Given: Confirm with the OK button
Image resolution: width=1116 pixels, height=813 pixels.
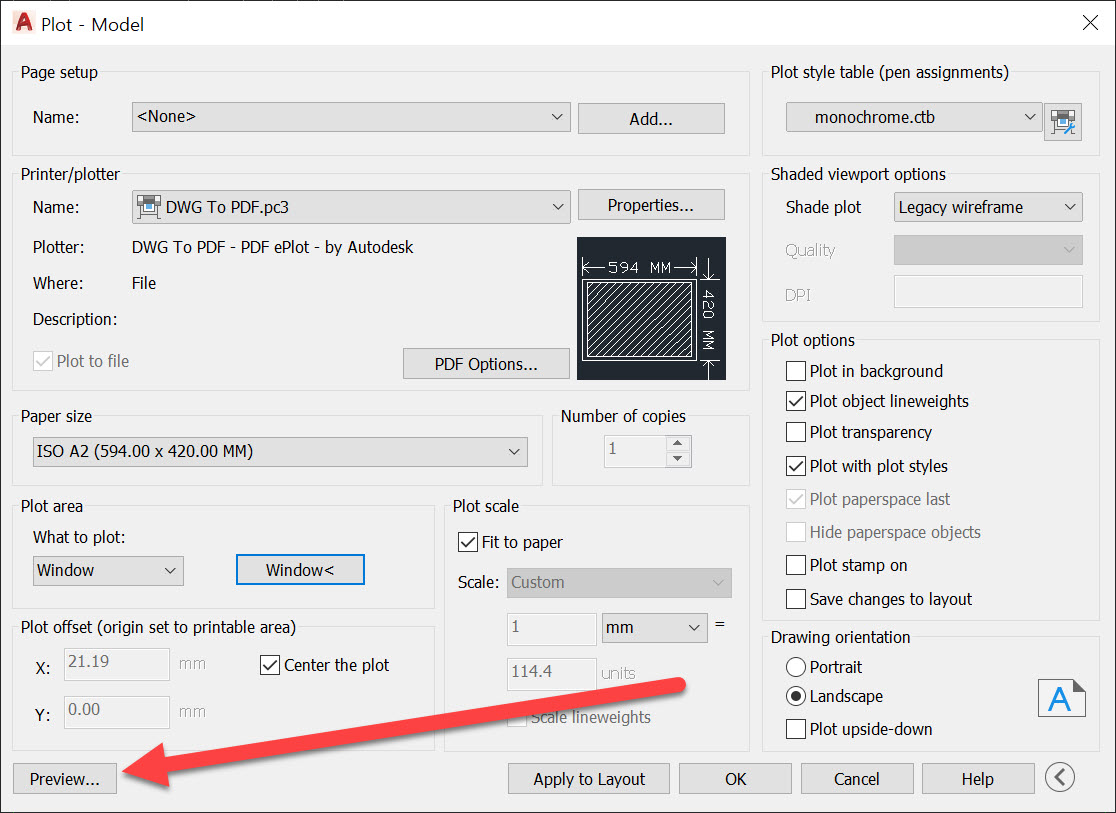Looking at the screenshot, I should click(735, 779).
